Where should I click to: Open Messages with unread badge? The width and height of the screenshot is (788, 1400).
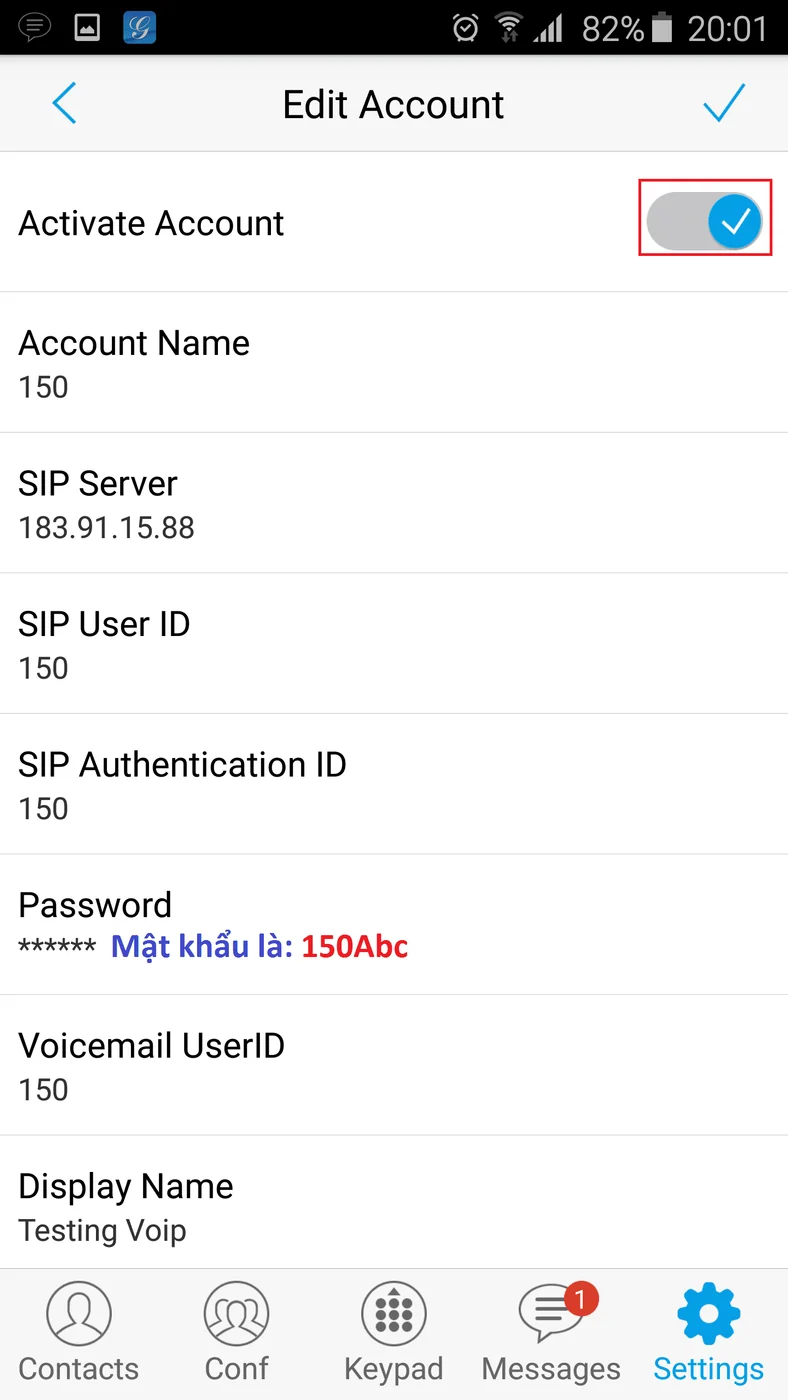pos(551,1334)
